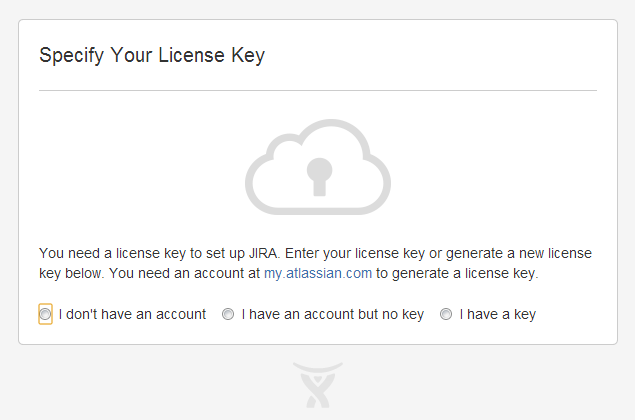Select the "I have a key" radio button

pos(446,314)
